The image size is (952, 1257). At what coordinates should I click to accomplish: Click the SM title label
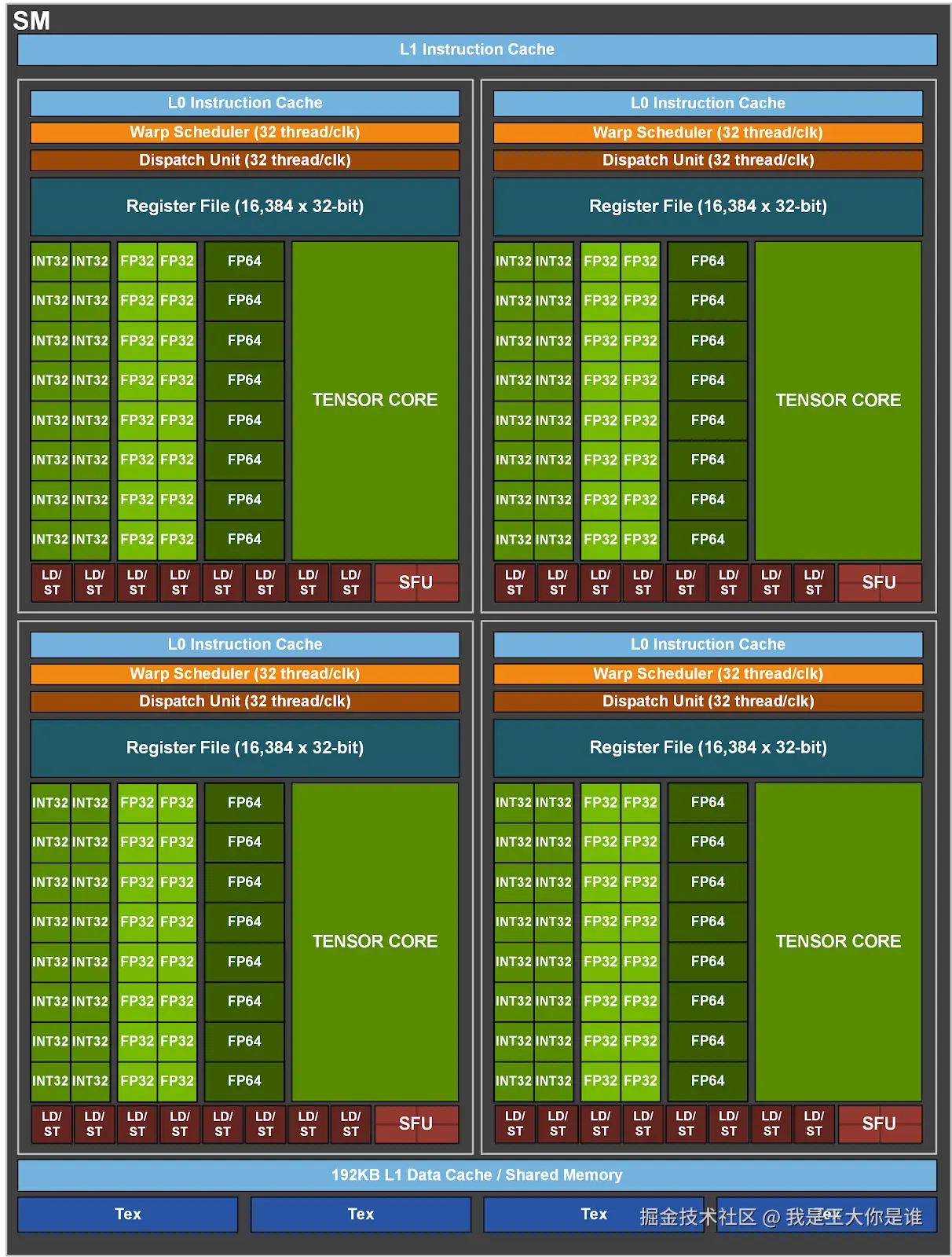coord(31,20)
